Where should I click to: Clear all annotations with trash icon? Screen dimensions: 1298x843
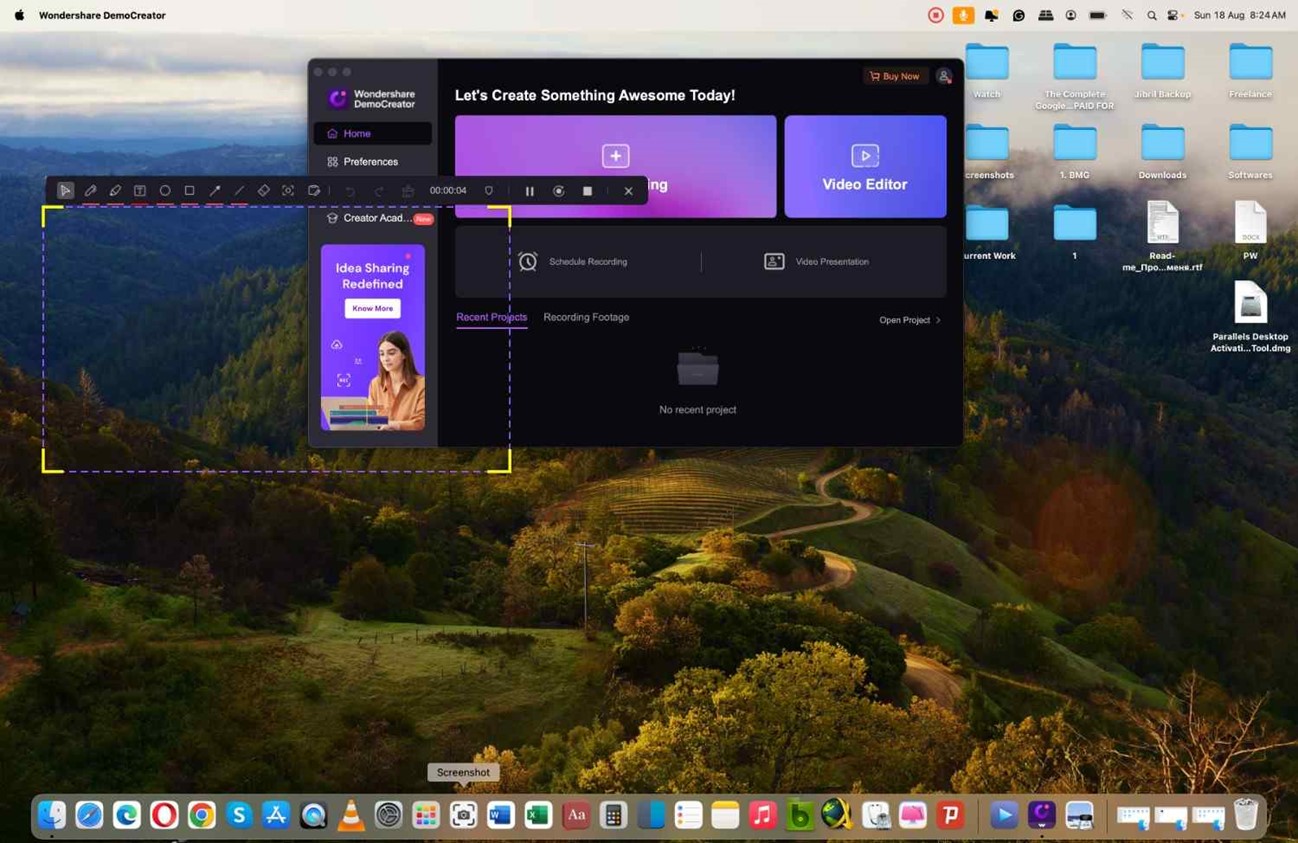[408, 191]
